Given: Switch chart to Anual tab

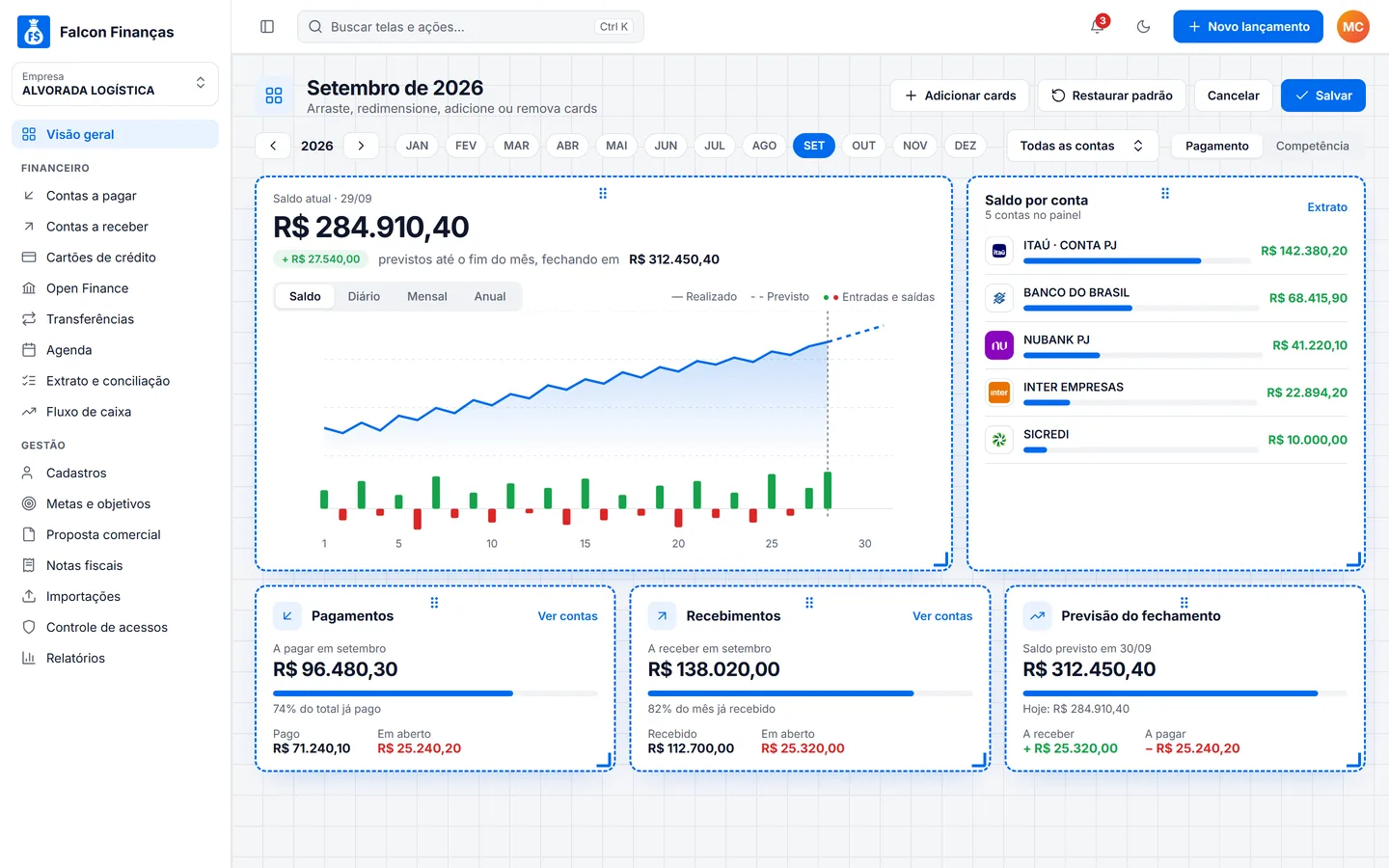Looking at the screenshot, I should 490,296.
